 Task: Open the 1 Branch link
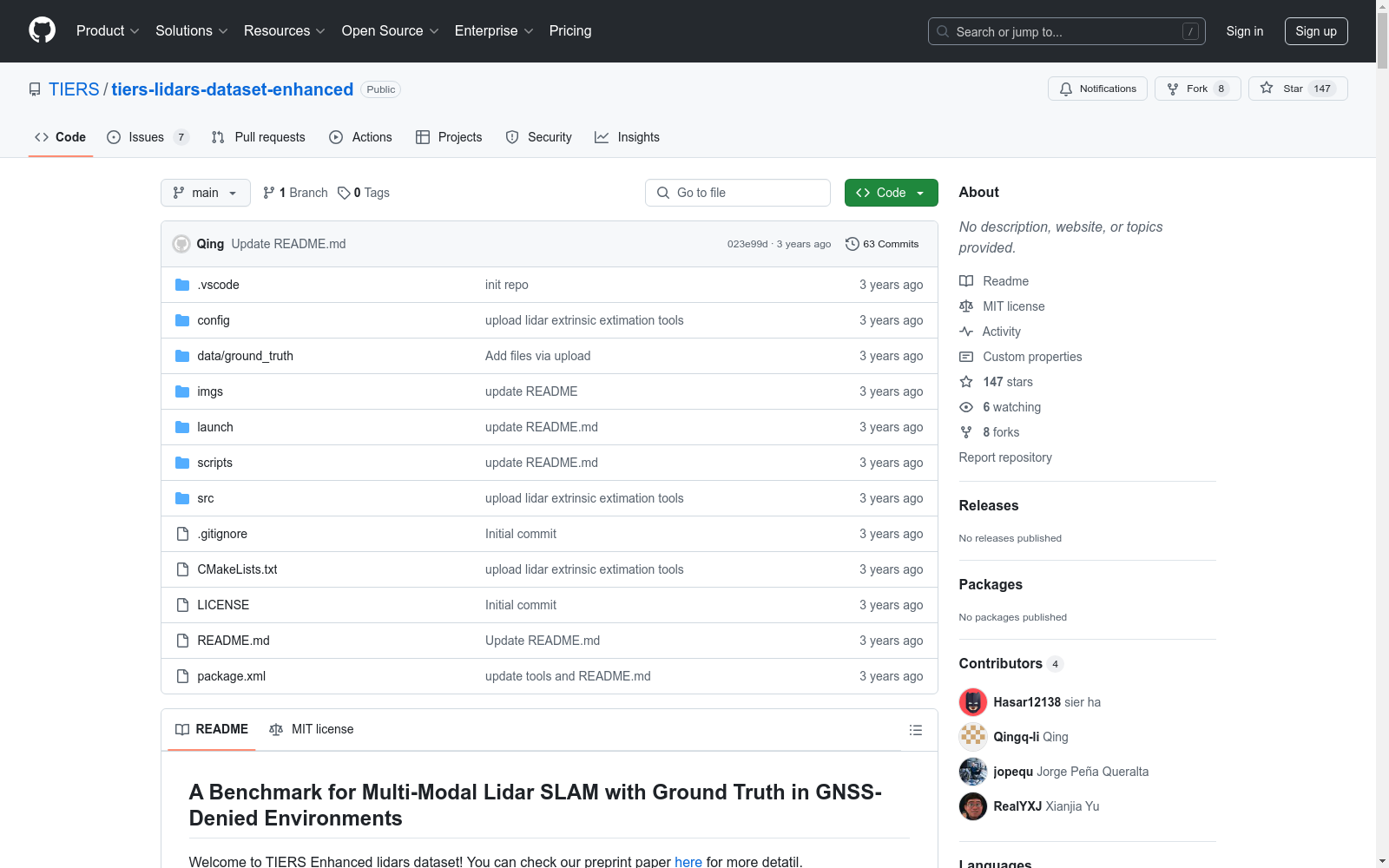295,193
